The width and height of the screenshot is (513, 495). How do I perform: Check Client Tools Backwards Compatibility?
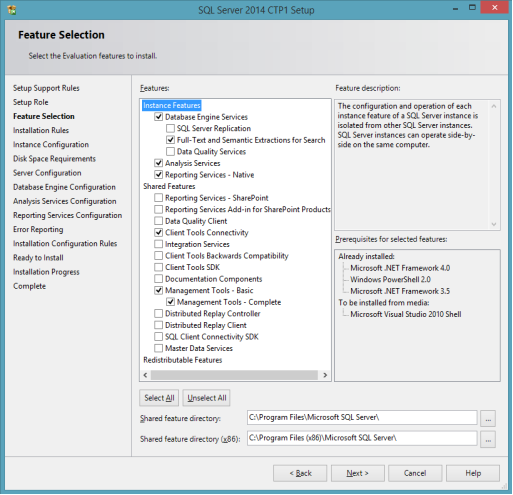coord(159,256)
